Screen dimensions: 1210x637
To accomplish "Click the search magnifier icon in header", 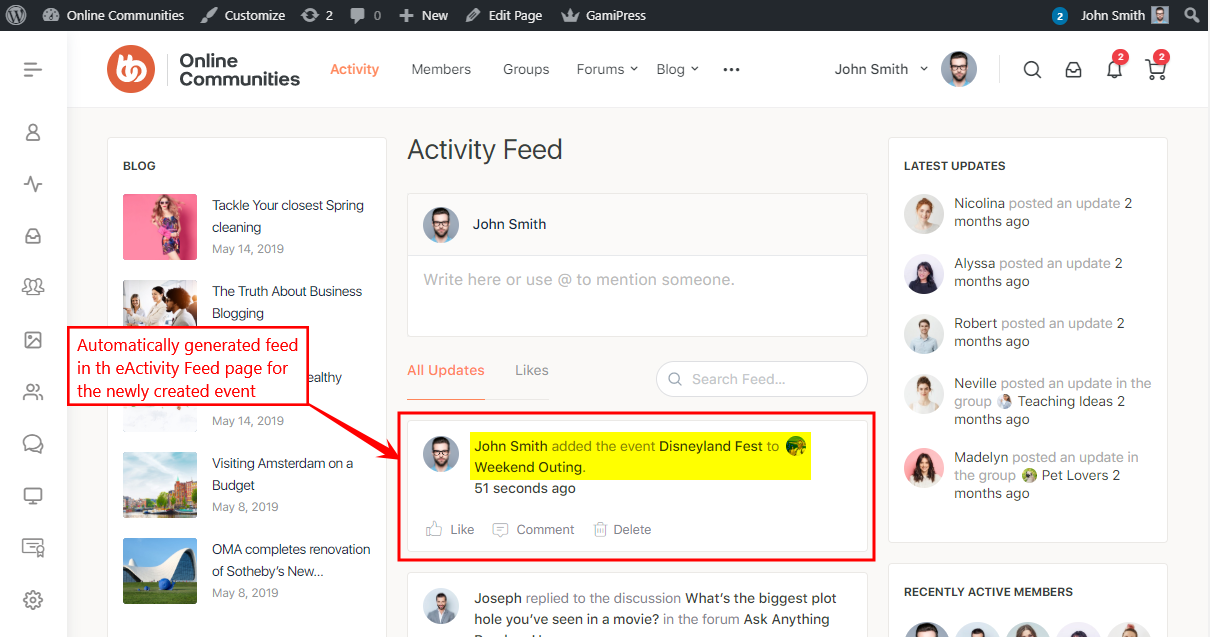I will [1032, 70].
